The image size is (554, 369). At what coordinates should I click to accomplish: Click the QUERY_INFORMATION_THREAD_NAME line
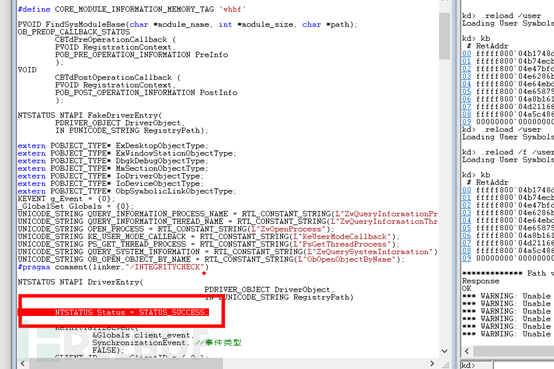[x=228, y=222]
